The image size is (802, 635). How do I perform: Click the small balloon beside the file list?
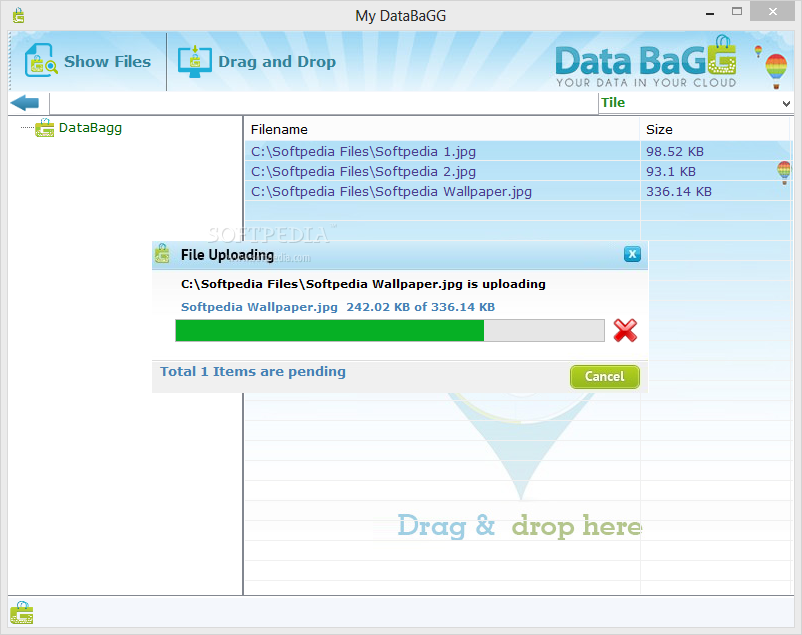[784, 172]
